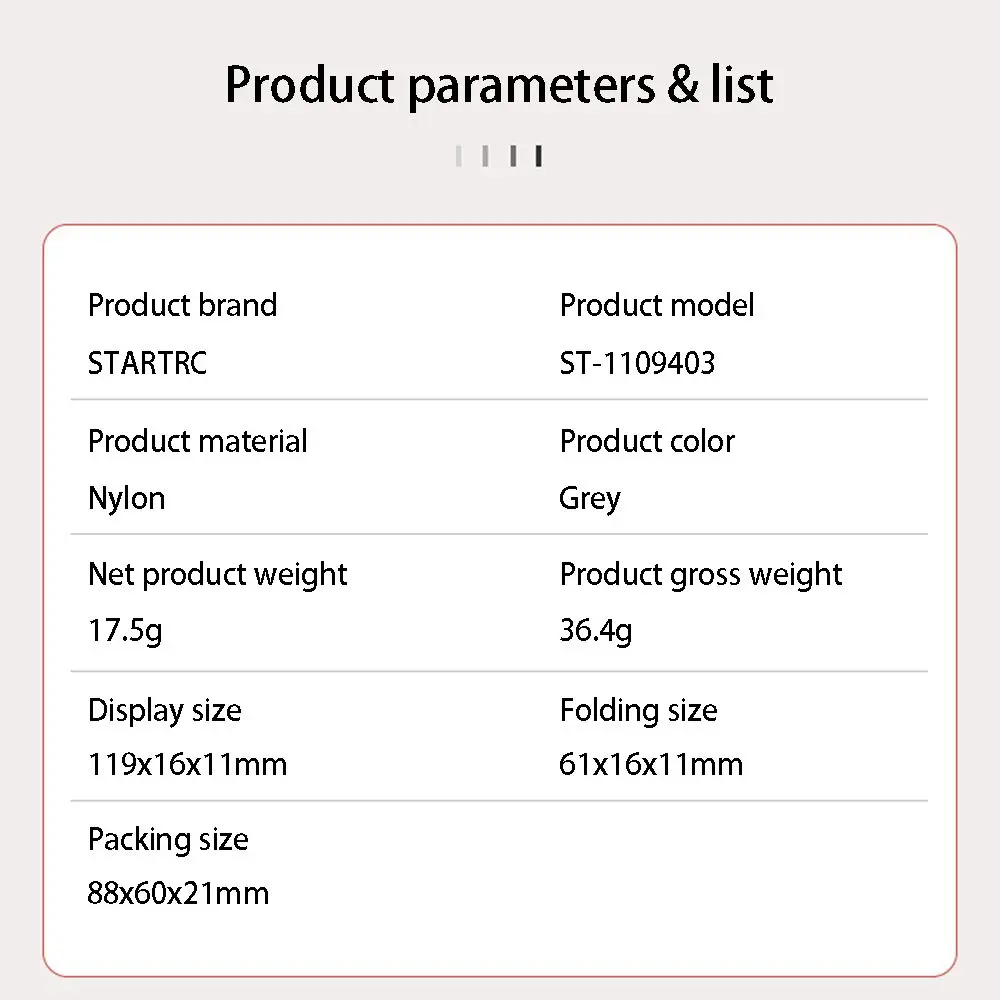Viewport: 1000px width, 1000px height.
Task: Click the 36.4g gross weight value
Action: (x=596, y=631)
